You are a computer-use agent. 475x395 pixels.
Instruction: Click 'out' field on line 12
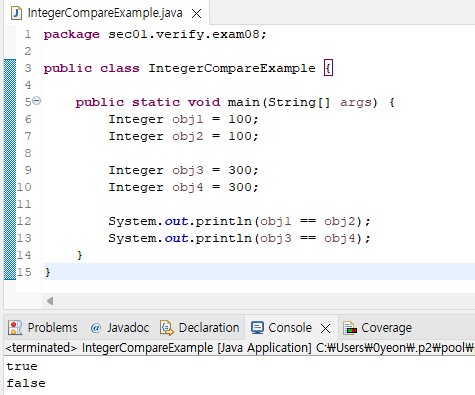pyautogui.click(x=176, y=221)
